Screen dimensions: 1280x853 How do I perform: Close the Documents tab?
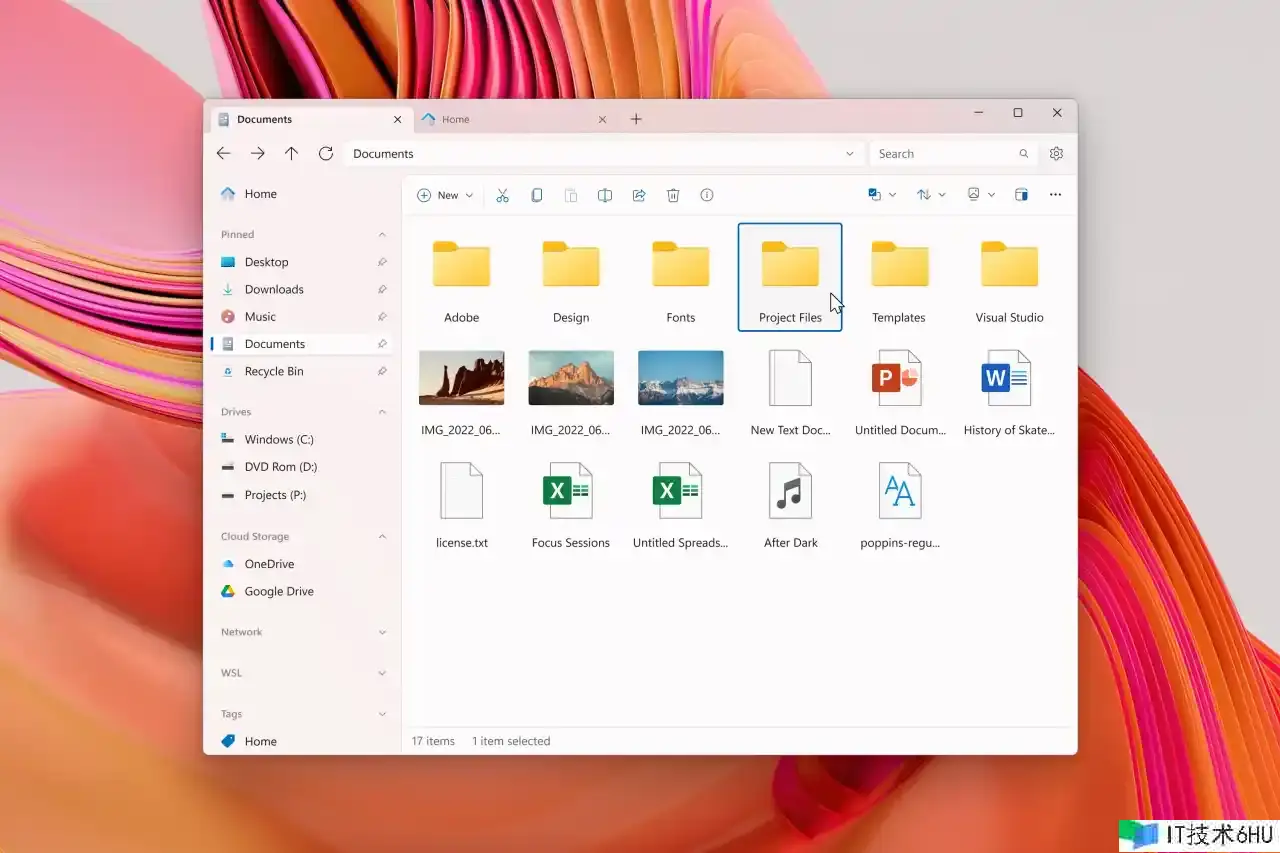pyautogui.click(x=397, y=119)
